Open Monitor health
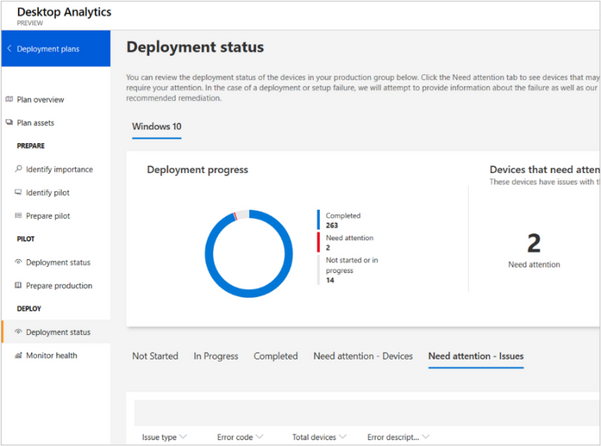 (51, 356)
